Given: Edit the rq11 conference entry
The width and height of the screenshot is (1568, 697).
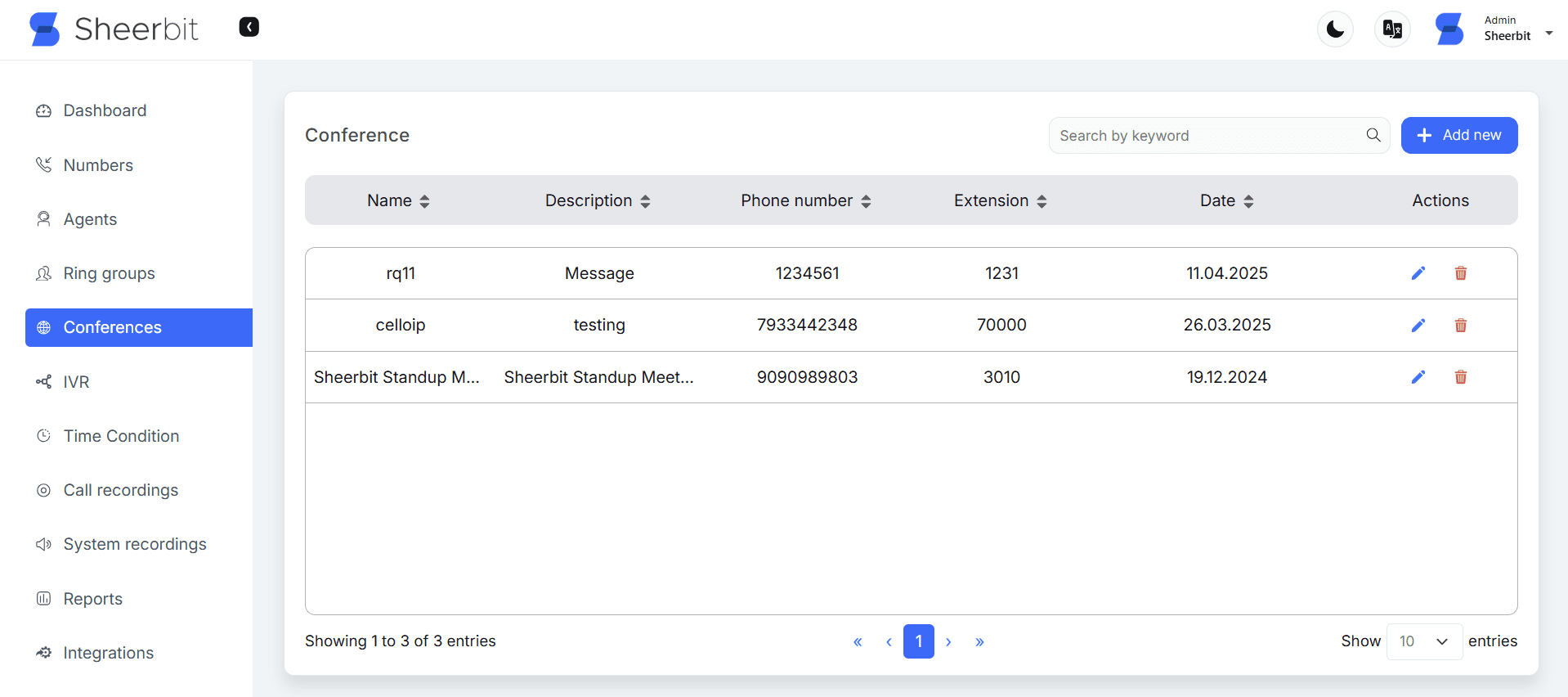Looking at the screenshot, I should tap(1418, 273).
